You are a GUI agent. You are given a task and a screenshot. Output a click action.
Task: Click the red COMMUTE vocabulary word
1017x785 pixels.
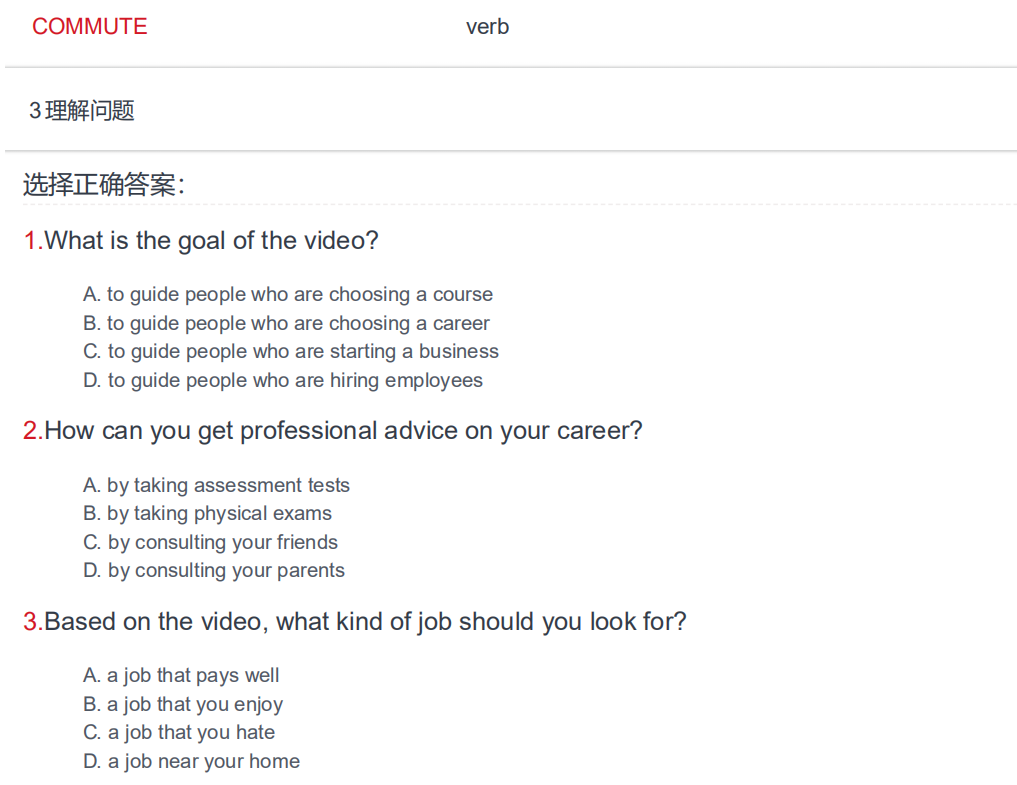(90, 27)
